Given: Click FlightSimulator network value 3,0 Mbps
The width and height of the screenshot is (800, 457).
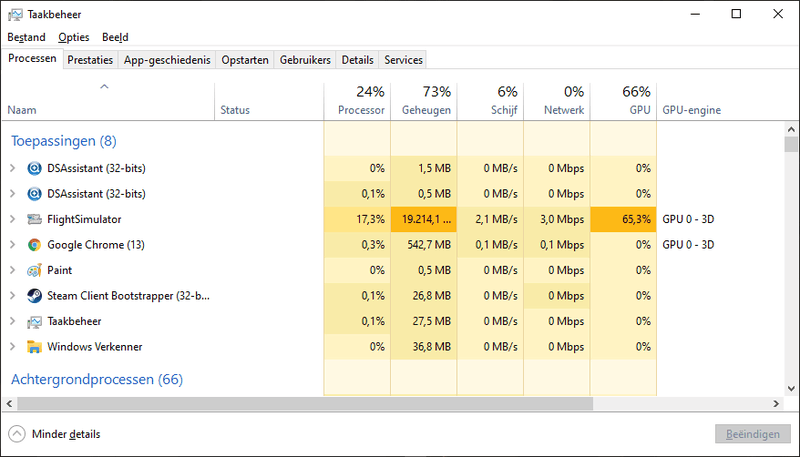Looking at the screenshot, I should (x=562, y=219).
